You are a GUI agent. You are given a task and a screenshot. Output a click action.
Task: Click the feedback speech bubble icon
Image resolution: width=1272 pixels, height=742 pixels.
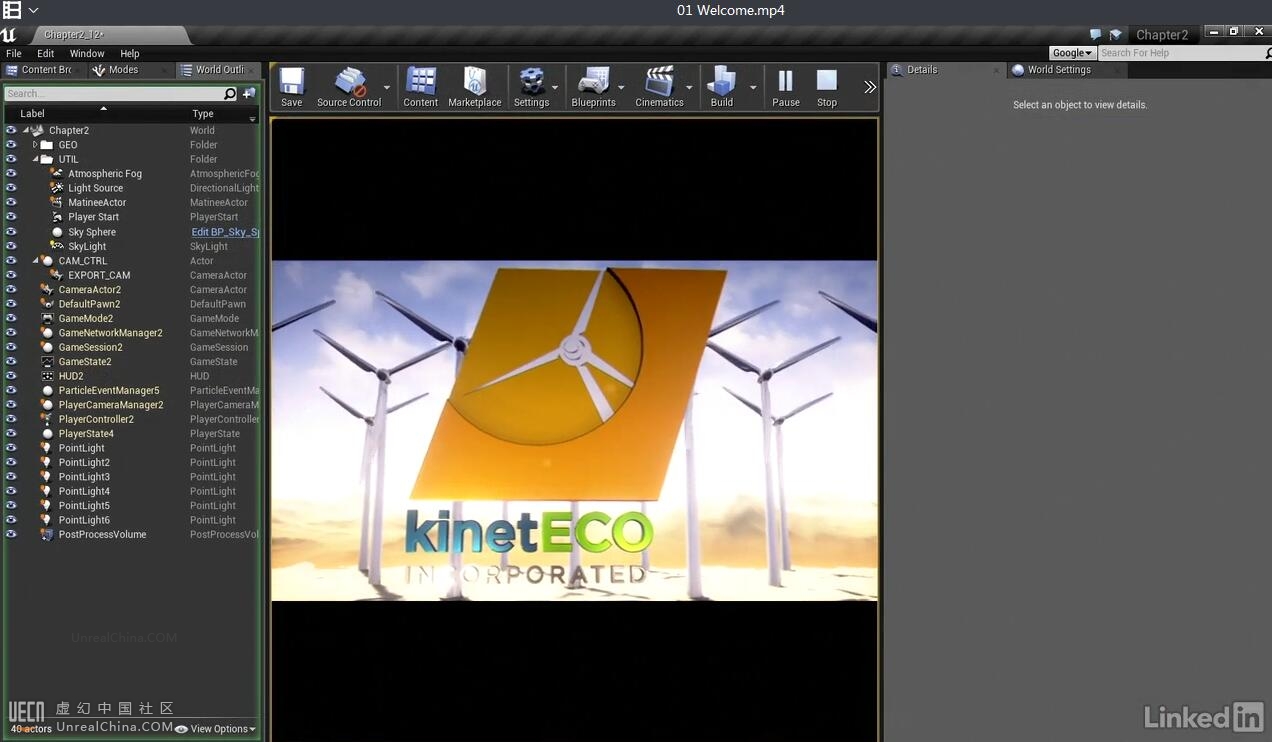coord(1096,35)
